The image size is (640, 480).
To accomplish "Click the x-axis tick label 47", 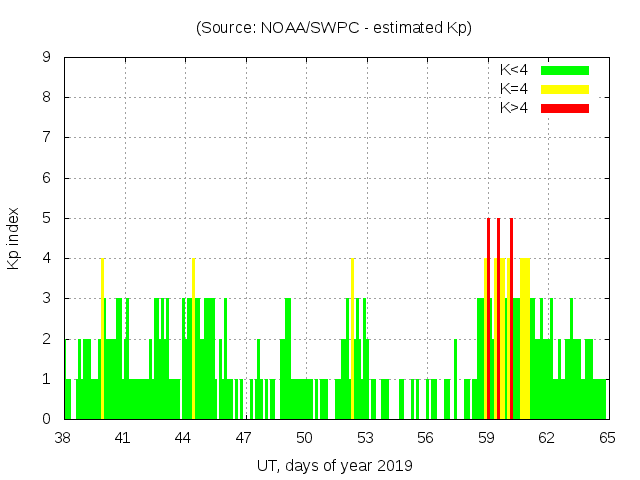I will (244, 438).
